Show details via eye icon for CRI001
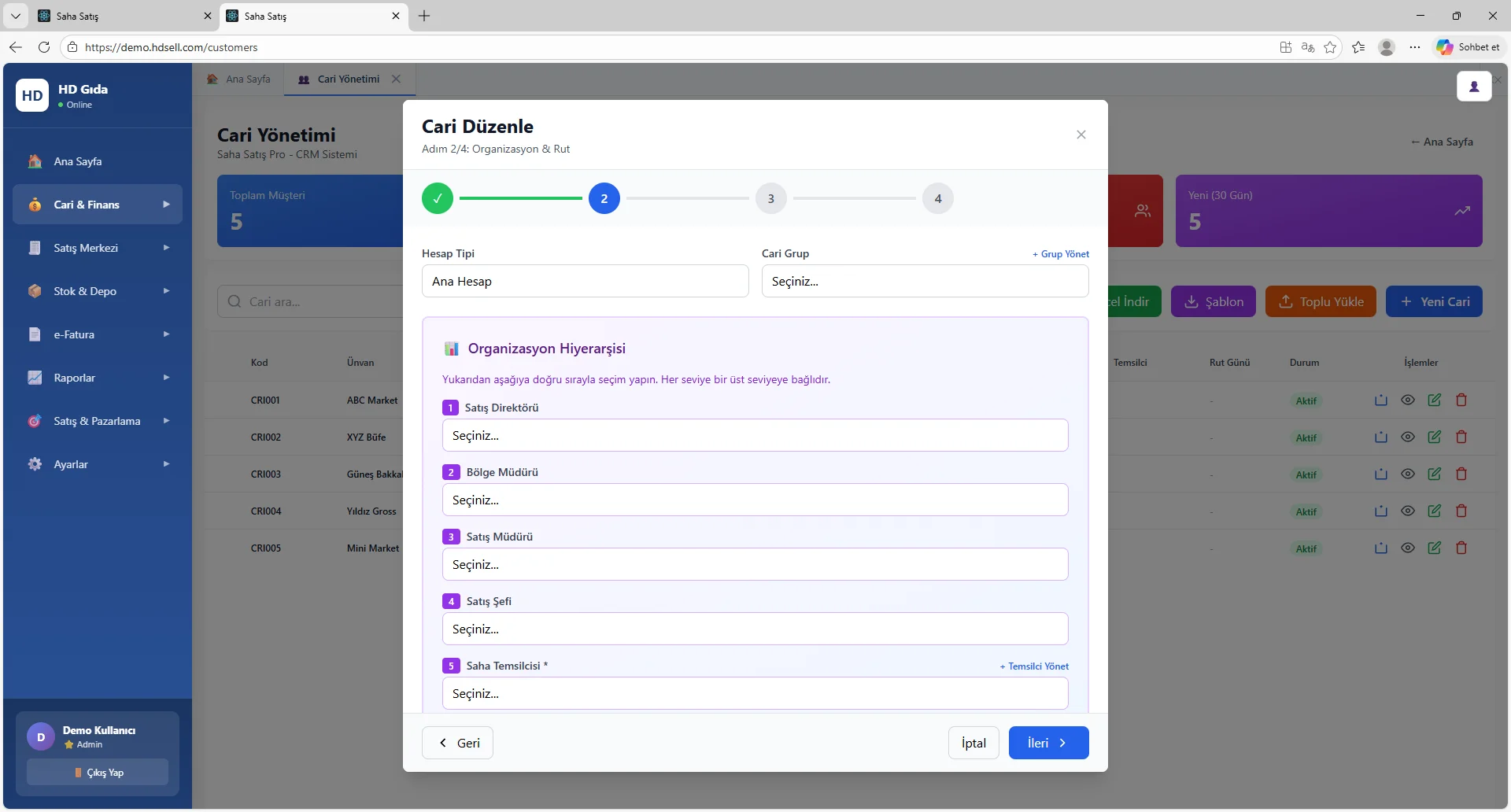Screen dimensions: 1511x812 click(x=1407, y=400)
